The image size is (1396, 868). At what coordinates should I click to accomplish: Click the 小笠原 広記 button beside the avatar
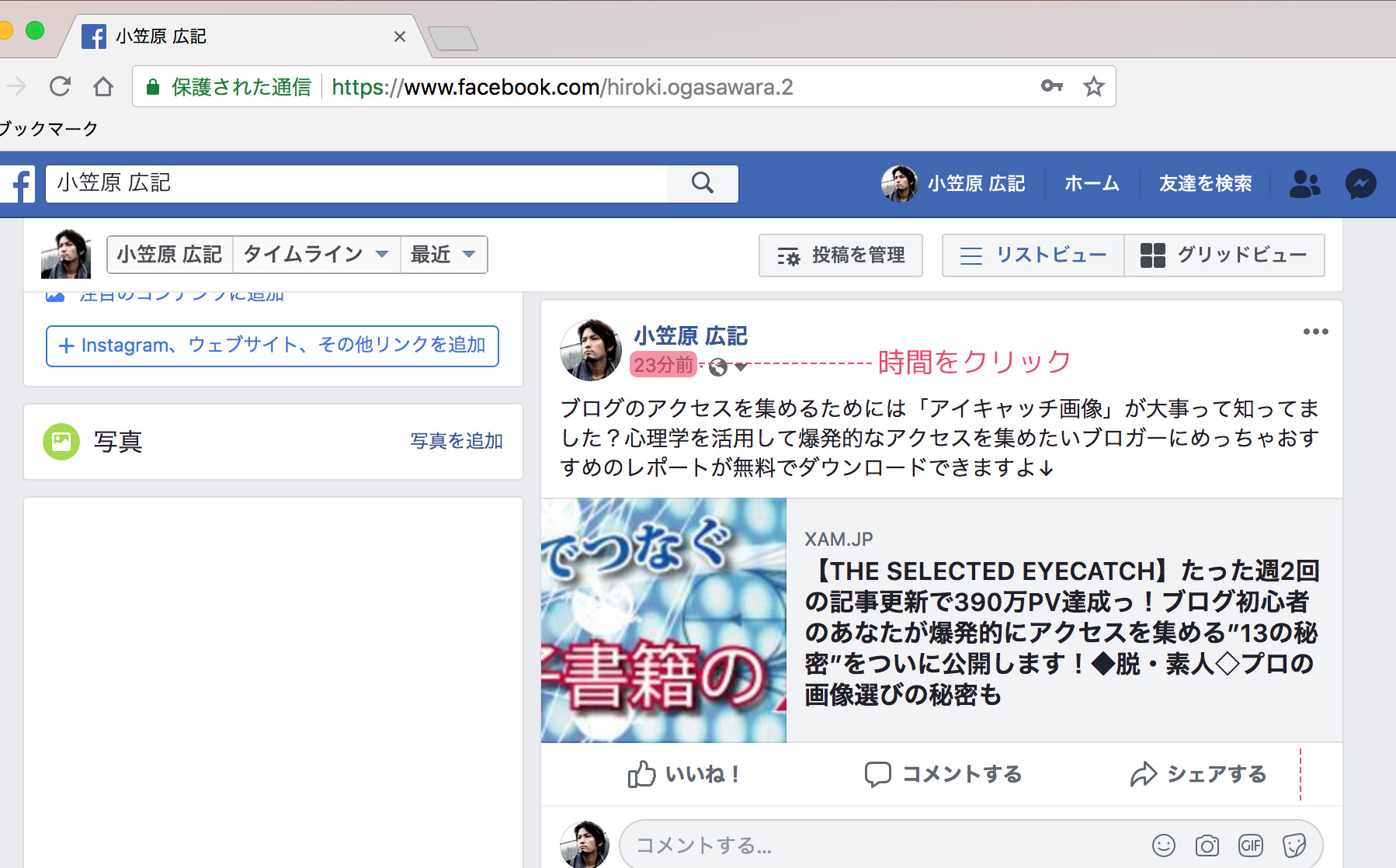click(170, 255)
